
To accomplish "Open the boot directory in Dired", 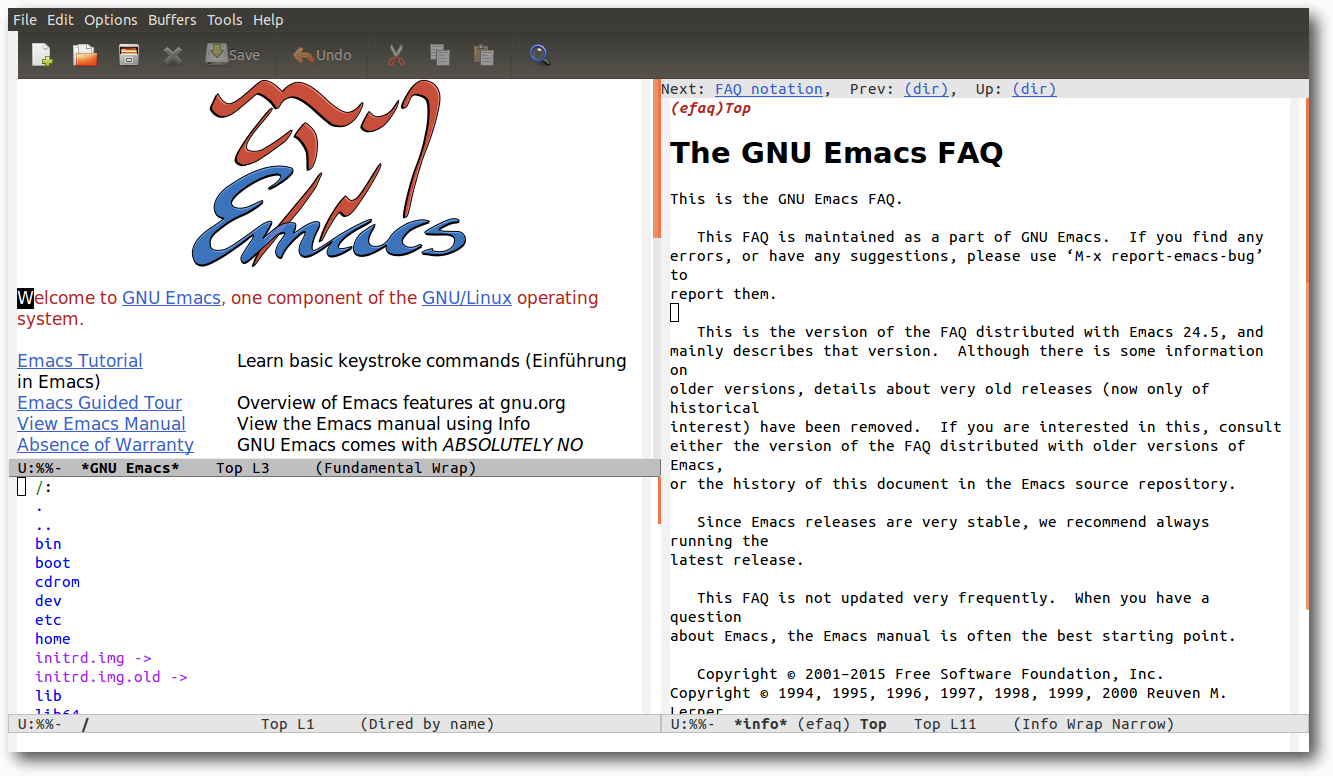I will pyautogui.click(x=53, y=563).
